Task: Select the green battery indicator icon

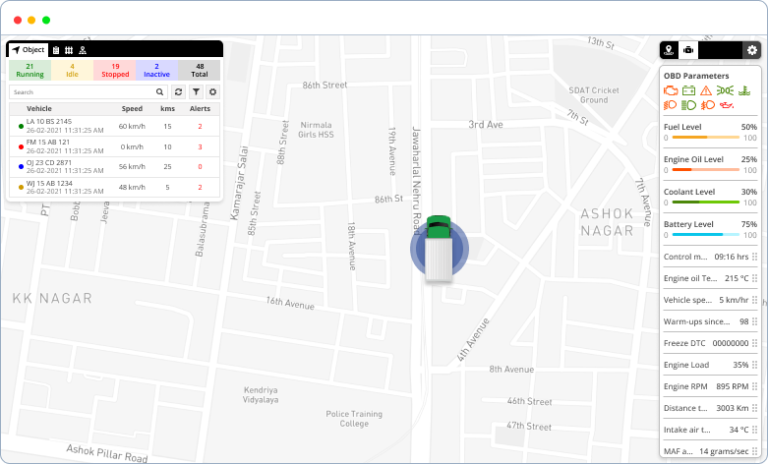Action: (689, 90)
